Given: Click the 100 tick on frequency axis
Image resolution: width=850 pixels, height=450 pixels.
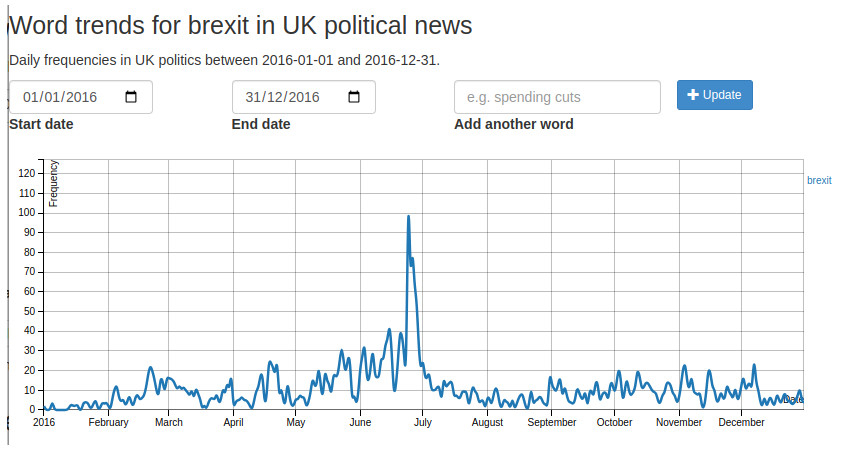Looking at the screenshot, I should point(27,212).
